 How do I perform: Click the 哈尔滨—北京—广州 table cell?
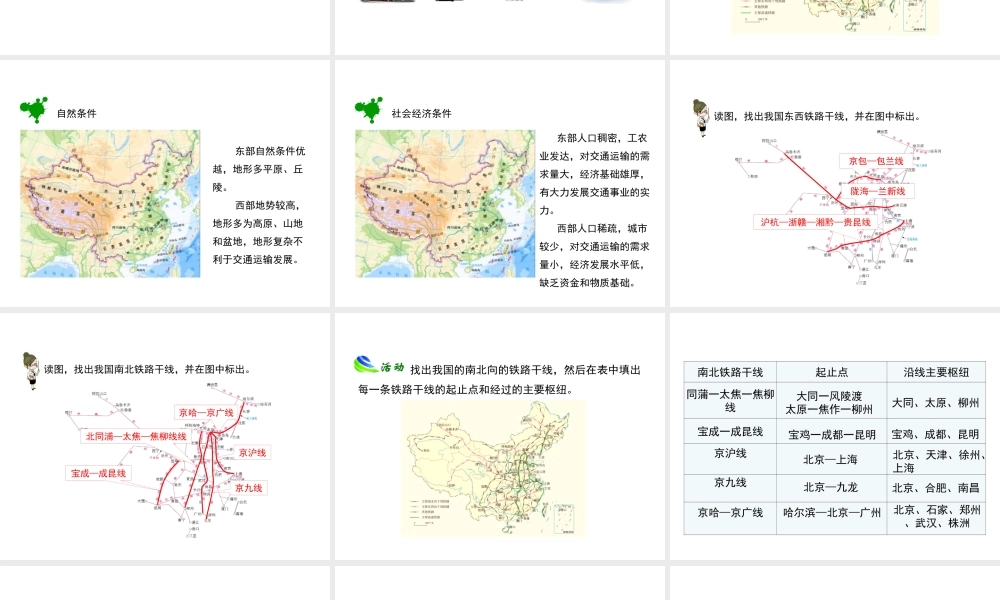coord(831,513)
